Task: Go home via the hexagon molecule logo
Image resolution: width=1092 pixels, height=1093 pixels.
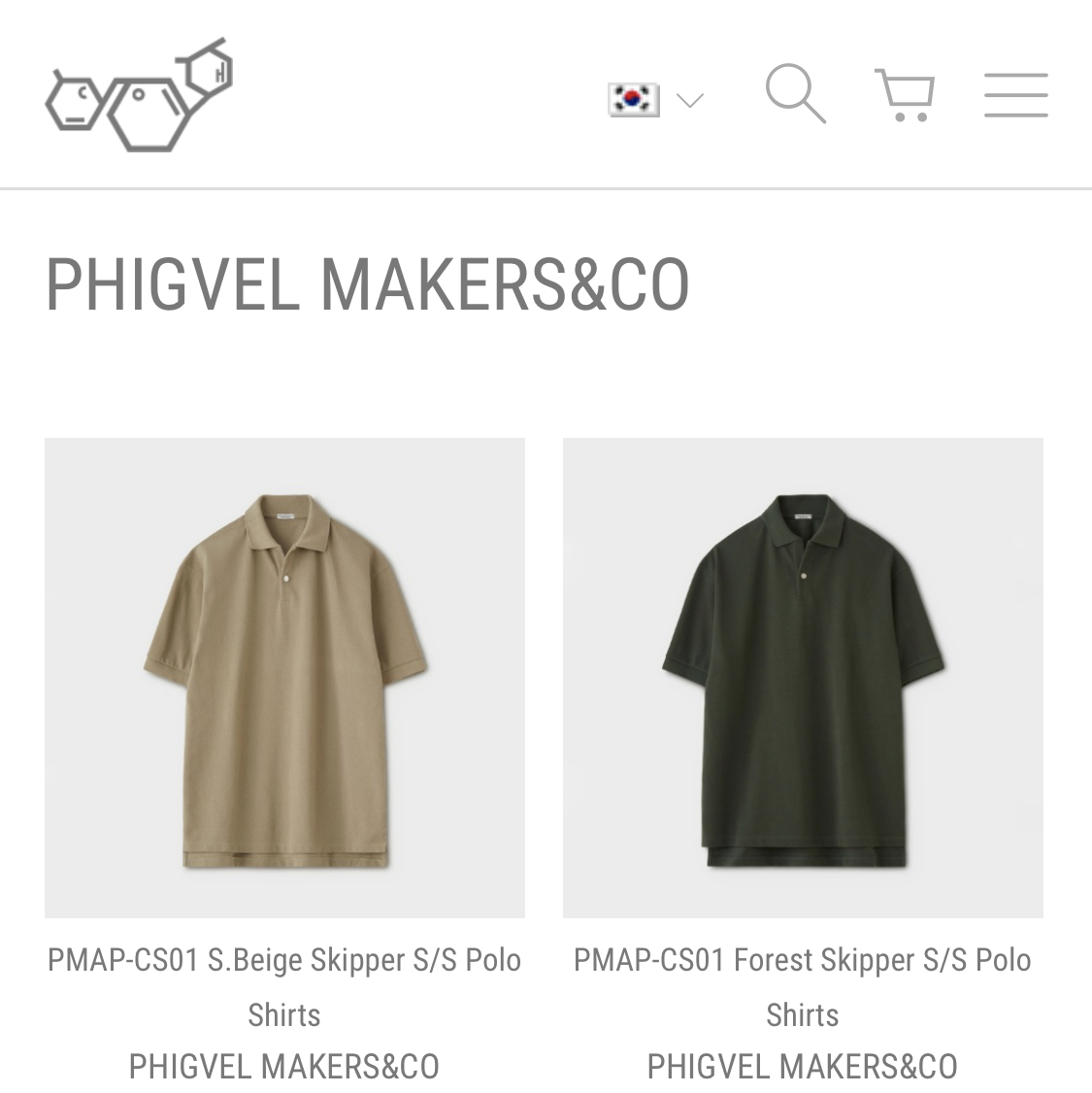Action: pos(139,95)
